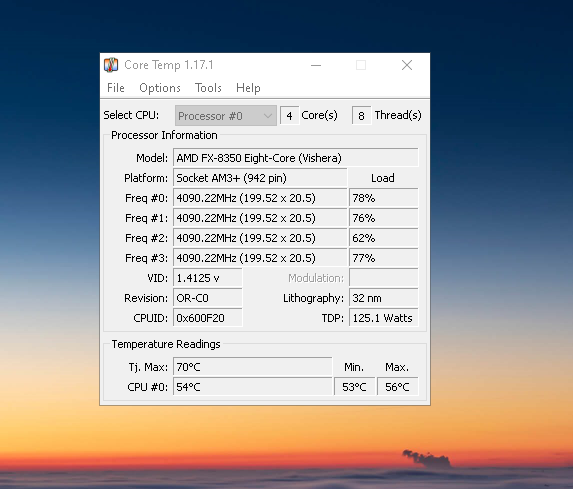The image size is (573, 489).
Task: Click the Freq #1 frequency value
Action: pyautogui.click(x=260, y=218)
